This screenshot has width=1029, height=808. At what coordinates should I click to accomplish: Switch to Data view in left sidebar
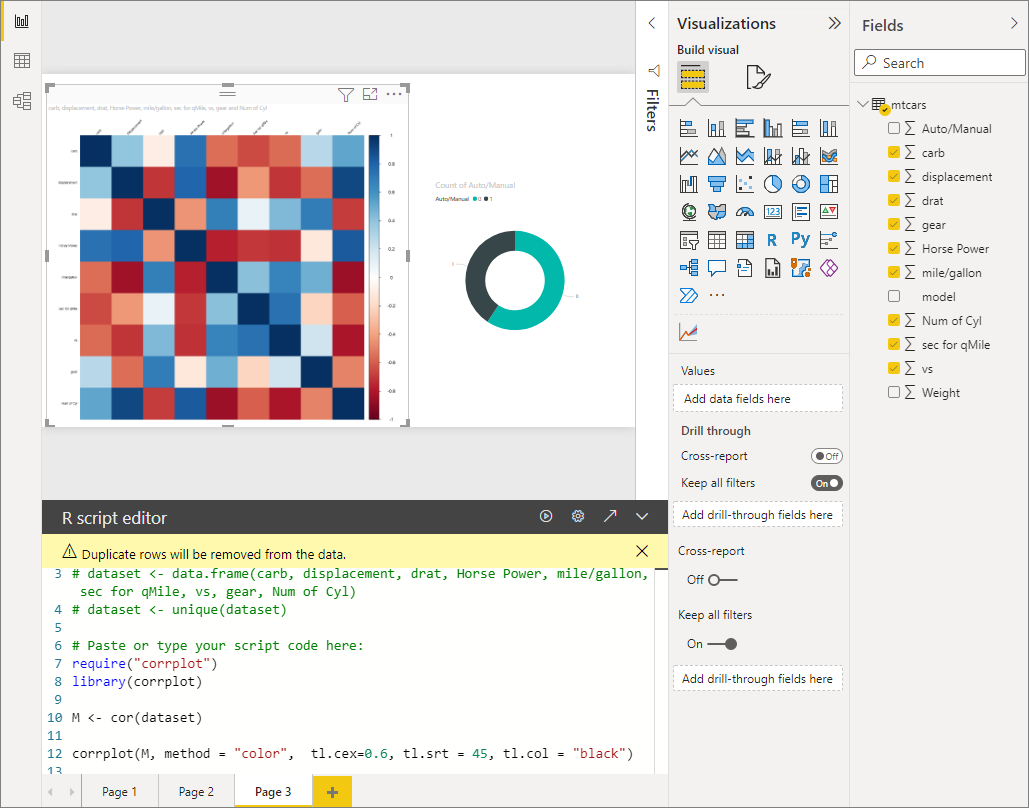21,61
